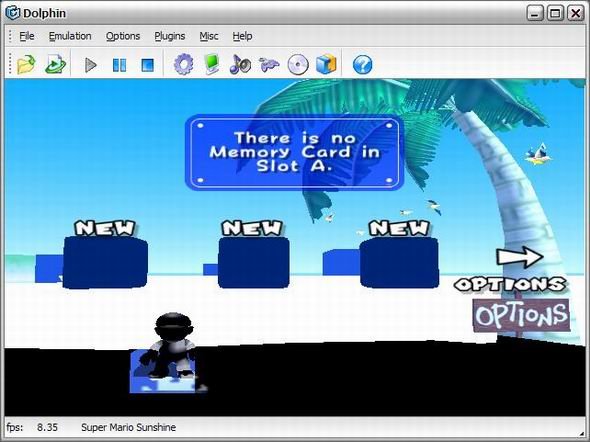The width and height of the screenshot is (590, 442).
Task: Open the gear configuration icon
Action: [184, 64]
